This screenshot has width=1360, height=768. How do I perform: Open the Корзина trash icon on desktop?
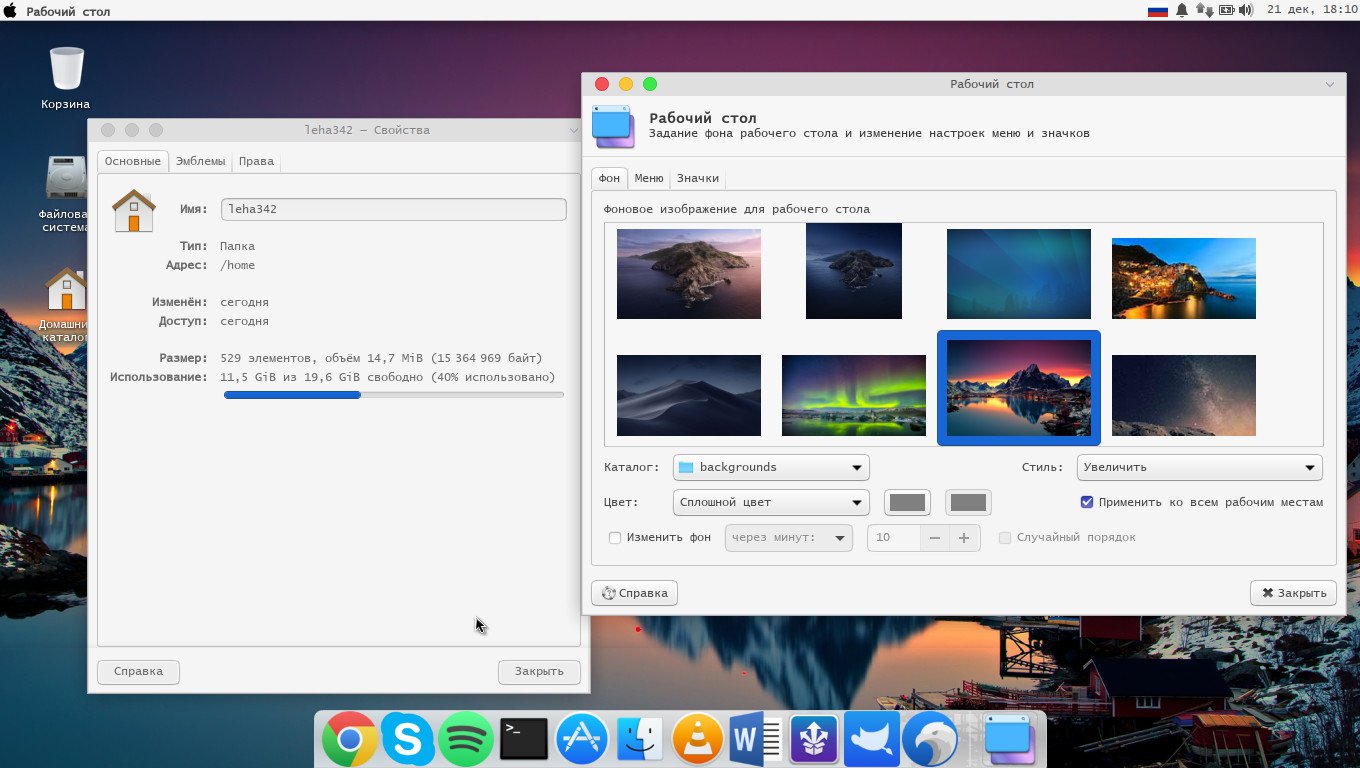coord(66,69)
